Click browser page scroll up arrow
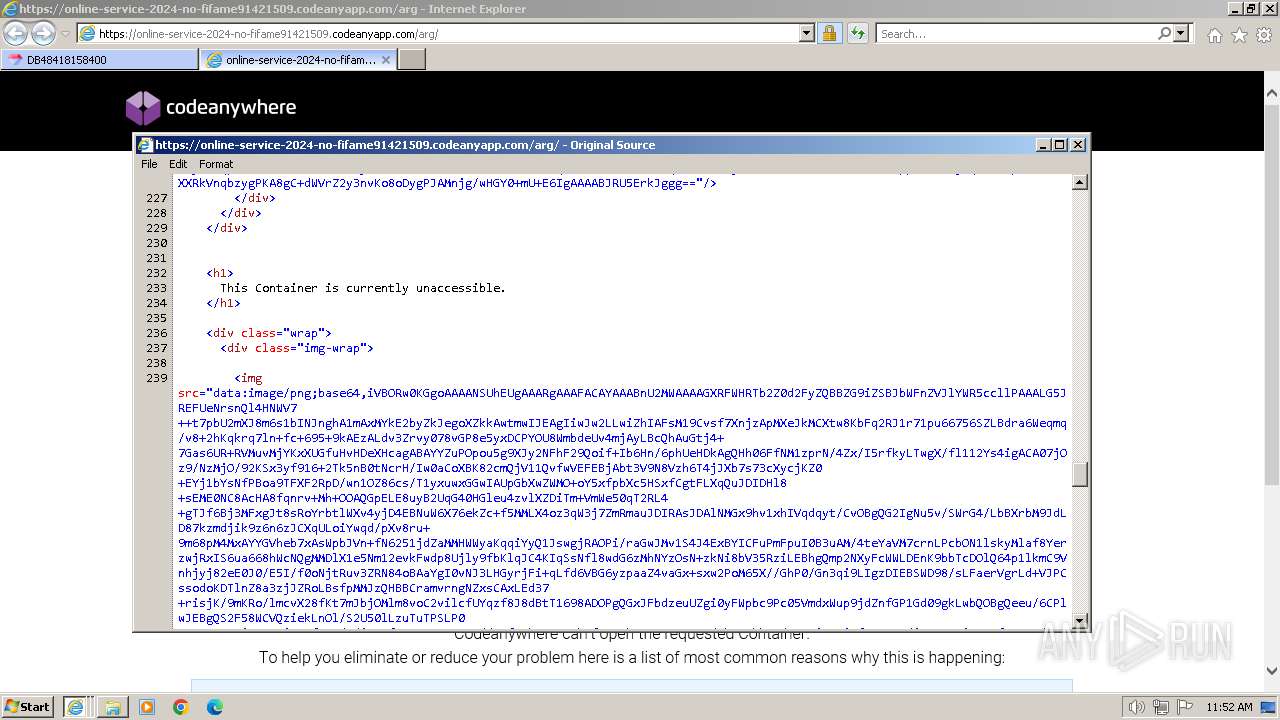The image size is (1280, 720). (x=1271, y=95)
